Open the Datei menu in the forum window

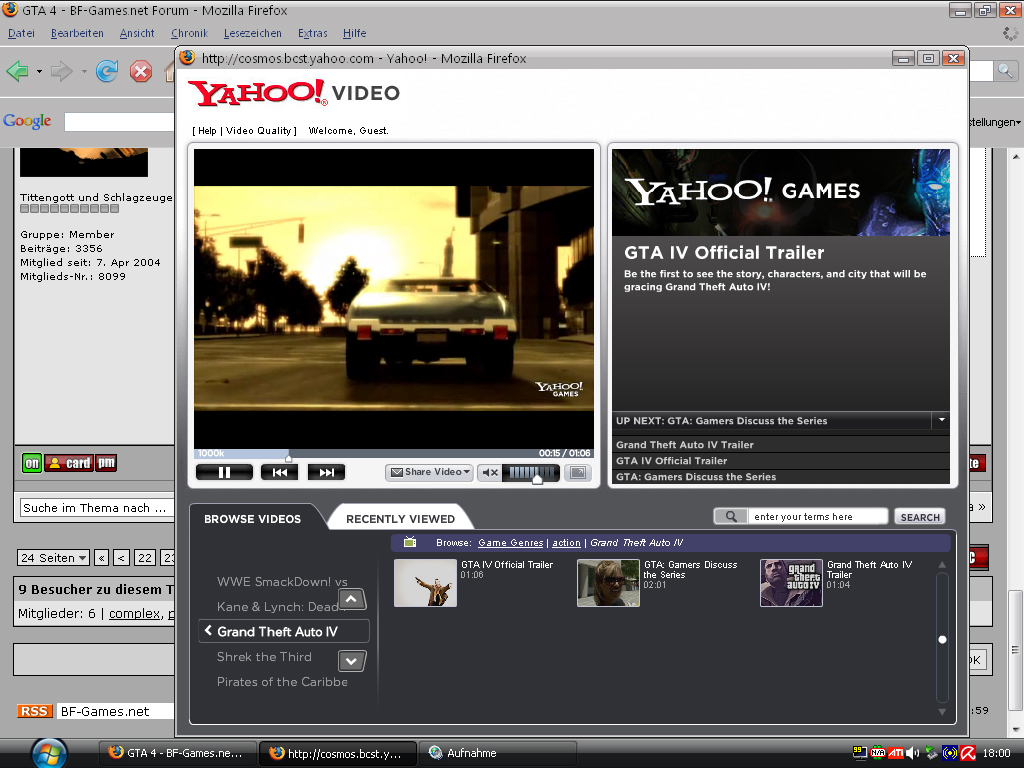coord(21,33)
